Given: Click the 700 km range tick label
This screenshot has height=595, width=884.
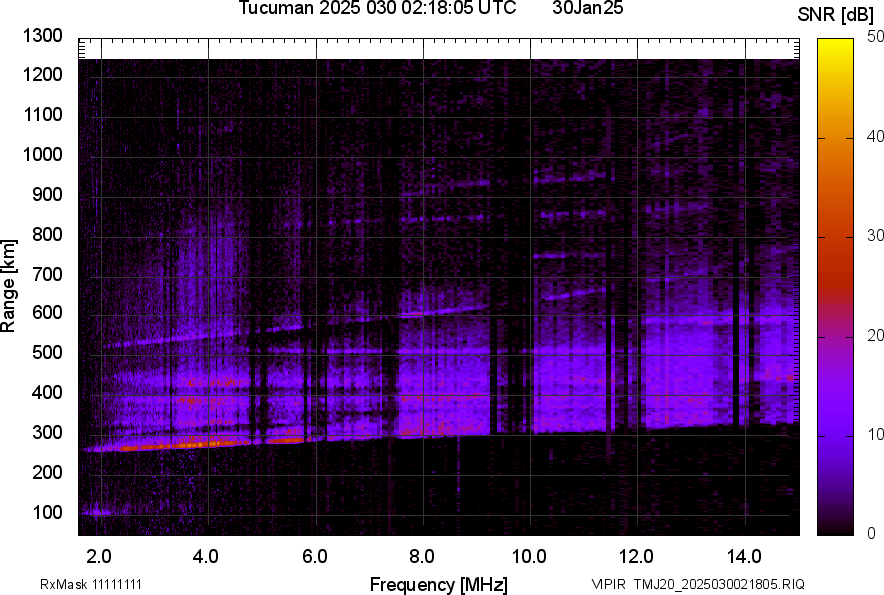Looking at the screenshot, I should (47, 274).
